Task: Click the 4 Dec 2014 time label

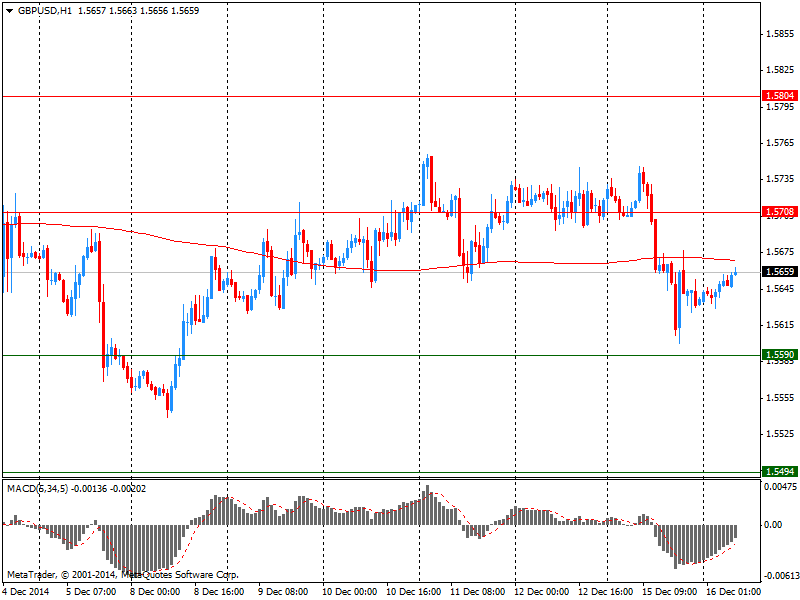Action: point(27,592)
